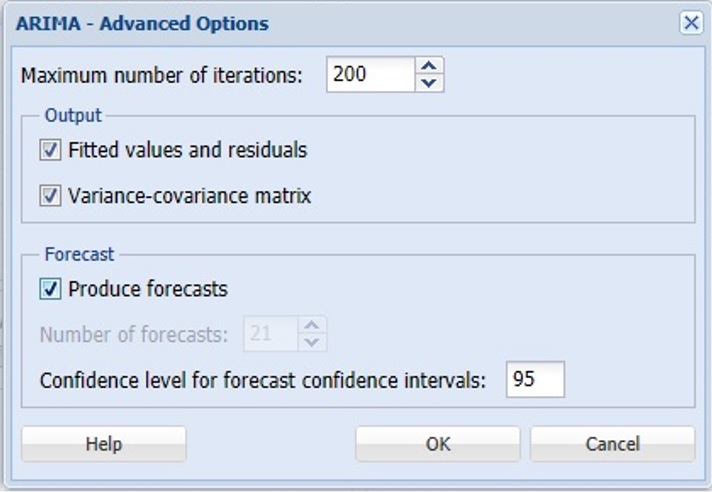712x492 pixels.
Task: Increase maximum number of iterations
Action: (x=429, y=66)
